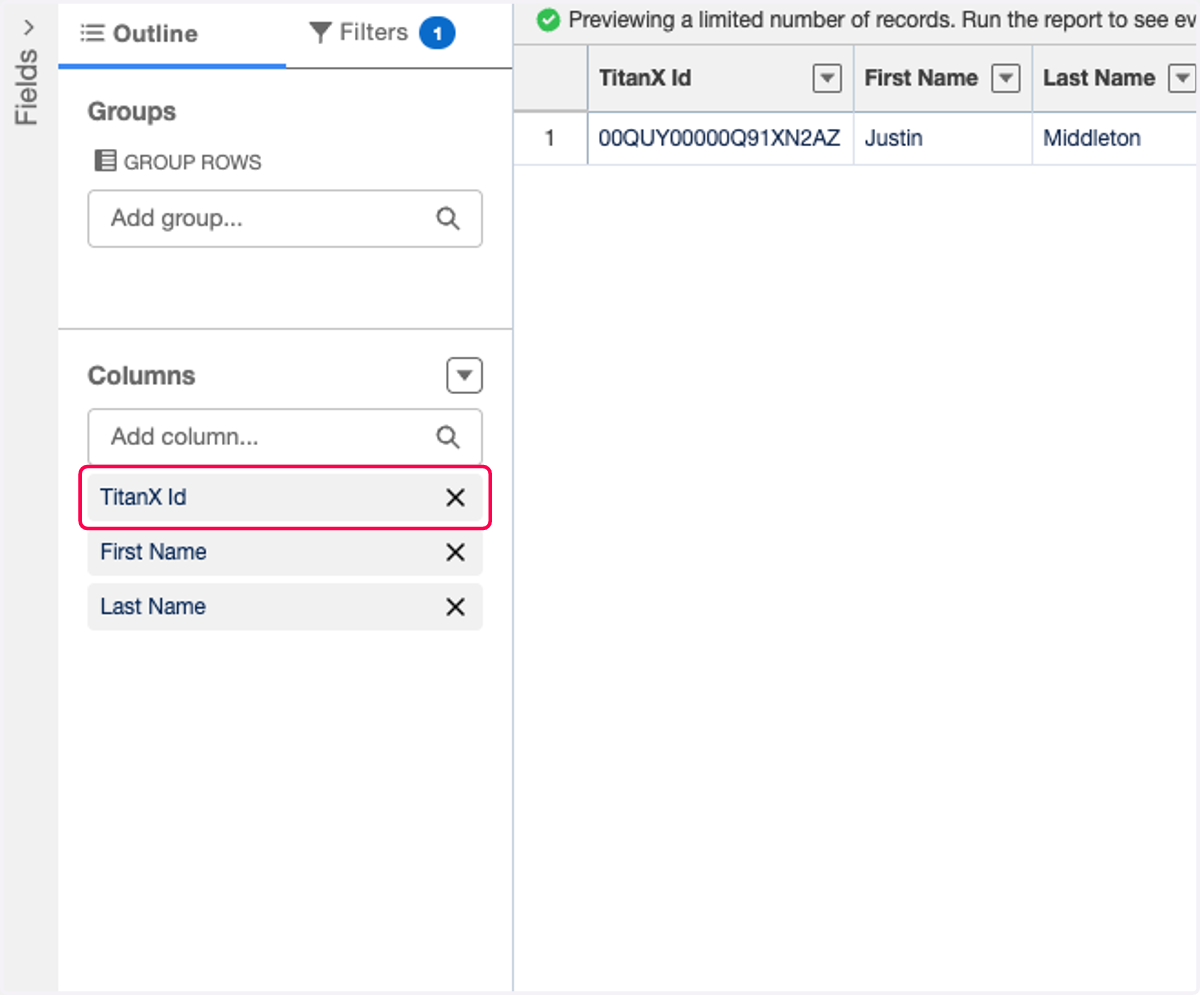Select the First Name column item
This screenshot has width=1200, height=995.
(285, 552)
